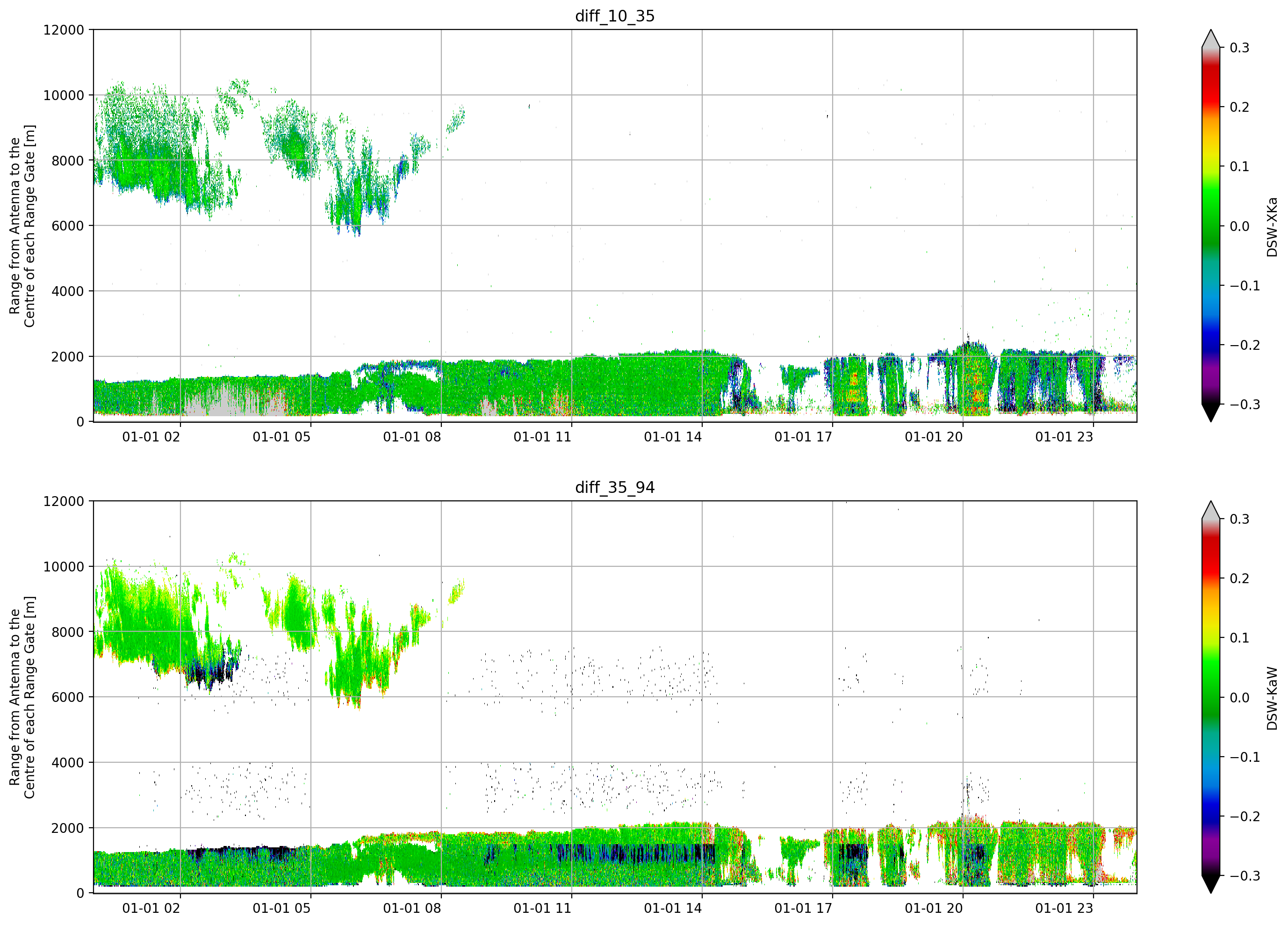Click the 0 y-tick of diff_10_35 plot

(80, 422)
